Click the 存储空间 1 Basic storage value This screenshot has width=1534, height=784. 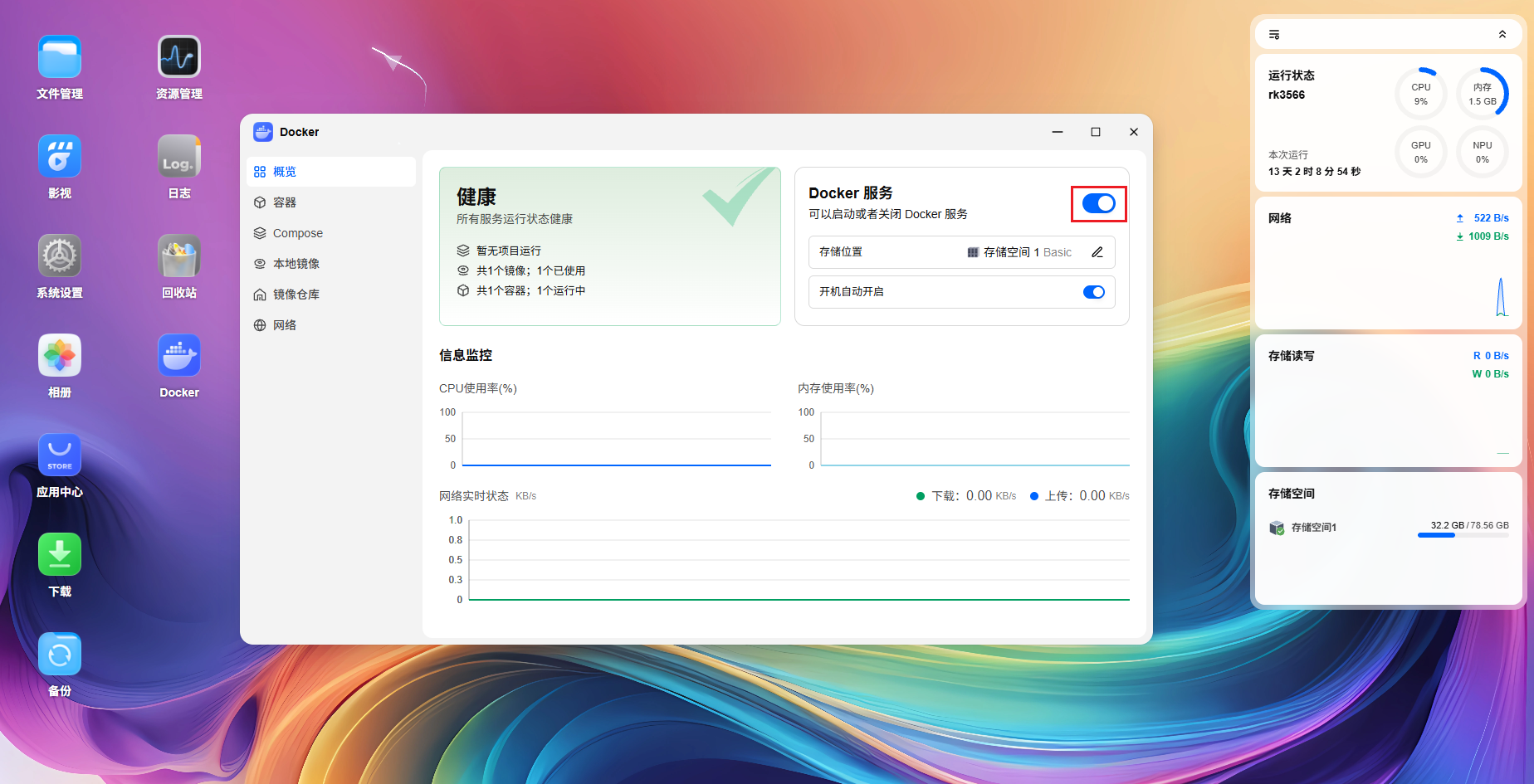pyautogui.click(x=1019, y=252)
